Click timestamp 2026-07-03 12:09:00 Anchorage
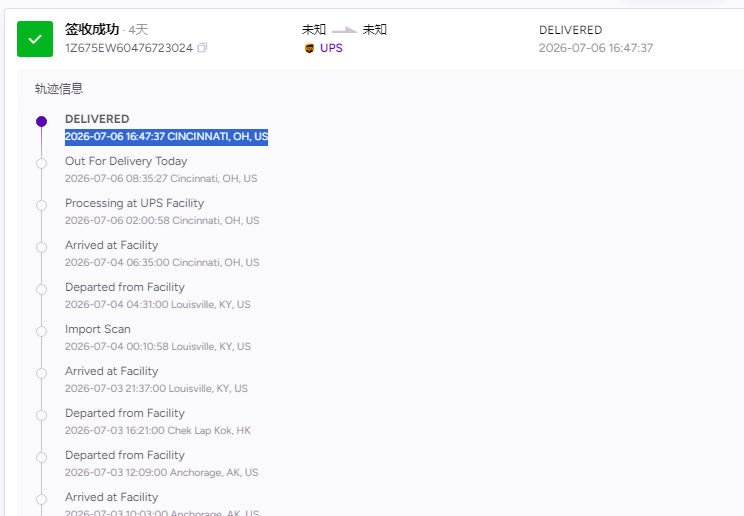The height and width of the screenshot is (516, 744). (x=161, y=472)
